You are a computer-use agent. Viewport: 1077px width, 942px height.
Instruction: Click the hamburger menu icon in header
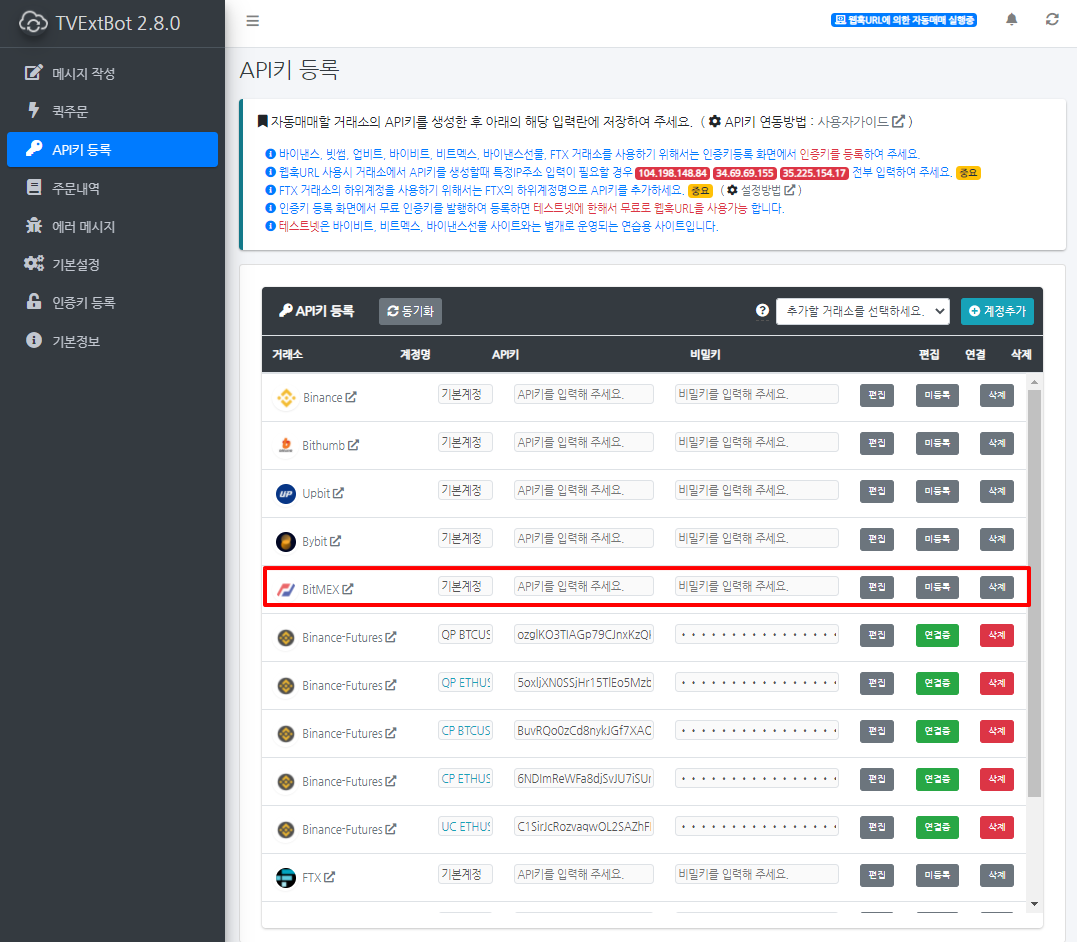coord(252,21)
